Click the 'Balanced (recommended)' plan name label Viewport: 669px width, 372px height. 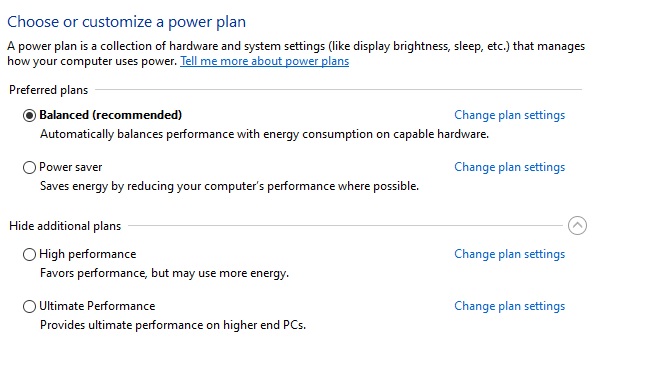coord(111,115)
